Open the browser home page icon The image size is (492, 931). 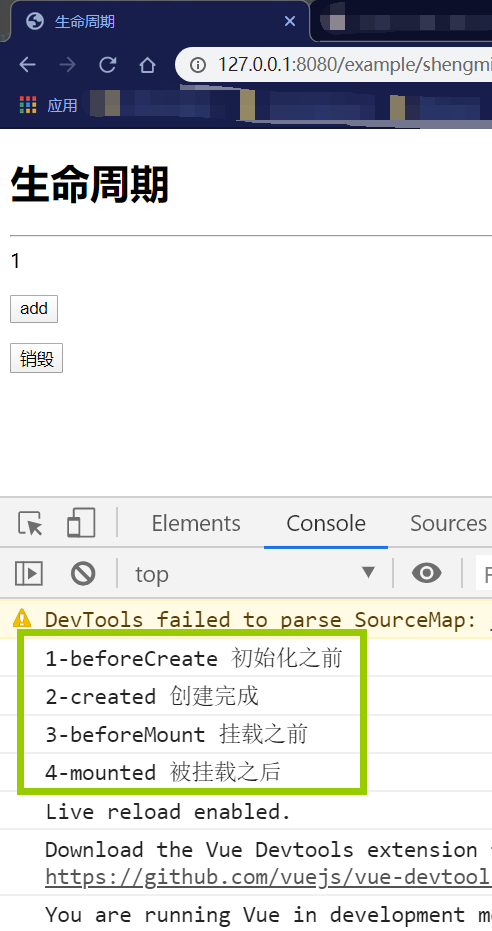tap(147, 64)
